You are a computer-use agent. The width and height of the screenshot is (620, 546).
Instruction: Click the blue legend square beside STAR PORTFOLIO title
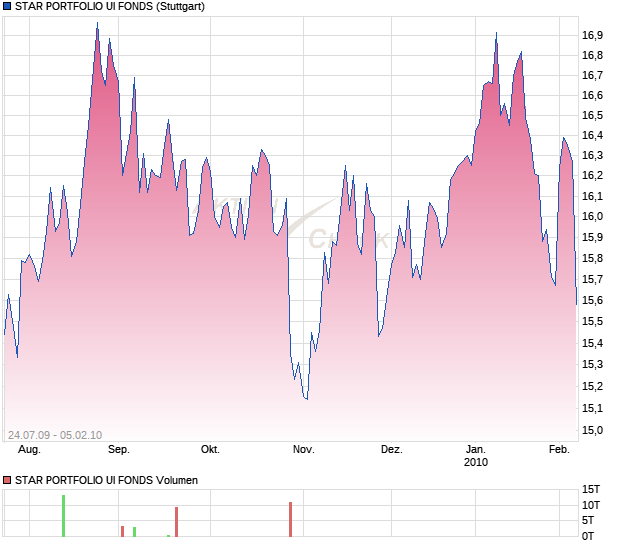(7, 6)
